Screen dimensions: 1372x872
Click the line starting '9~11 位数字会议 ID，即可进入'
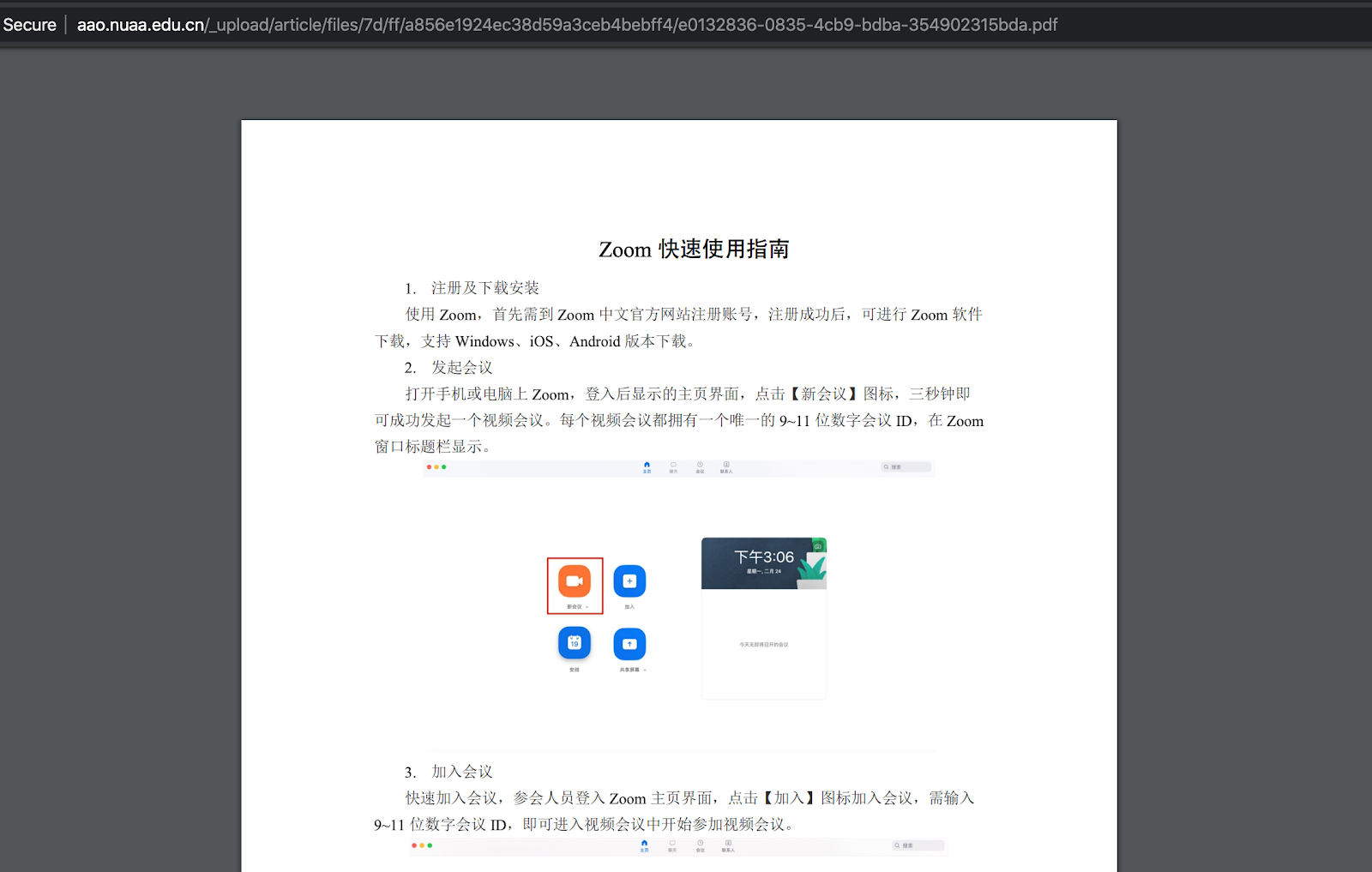[x=585, y=825]
